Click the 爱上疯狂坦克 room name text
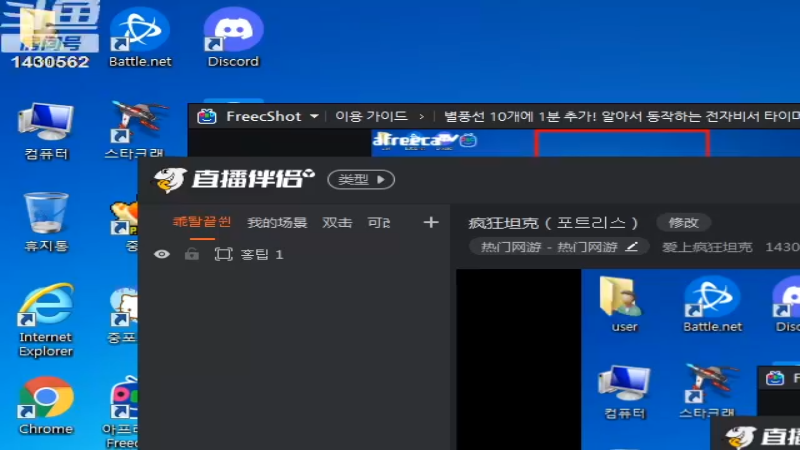Screen dimensions: 800x450 (707, 247)
